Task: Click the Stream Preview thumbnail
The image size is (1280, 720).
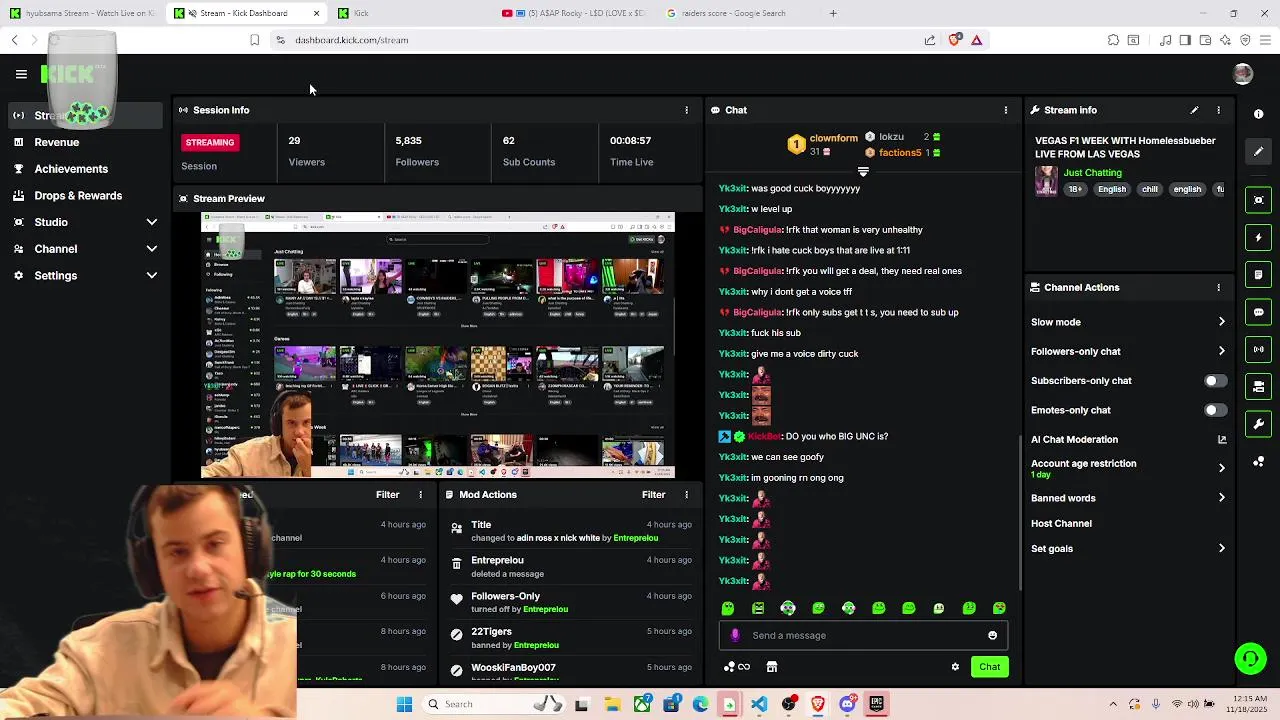Action: click(438, 345)
